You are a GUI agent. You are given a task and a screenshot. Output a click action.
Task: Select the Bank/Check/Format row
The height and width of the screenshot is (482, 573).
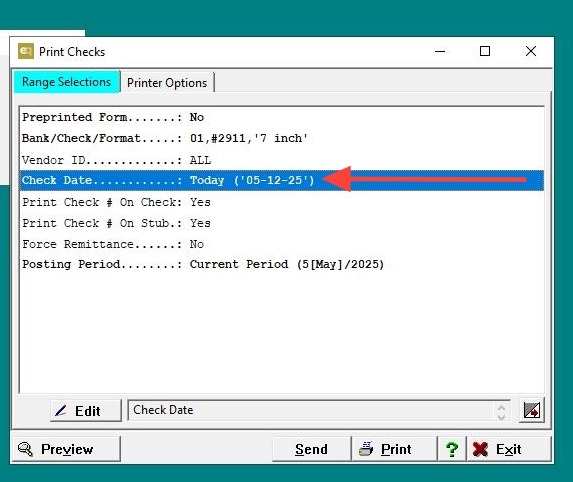[x=282, y=138]
